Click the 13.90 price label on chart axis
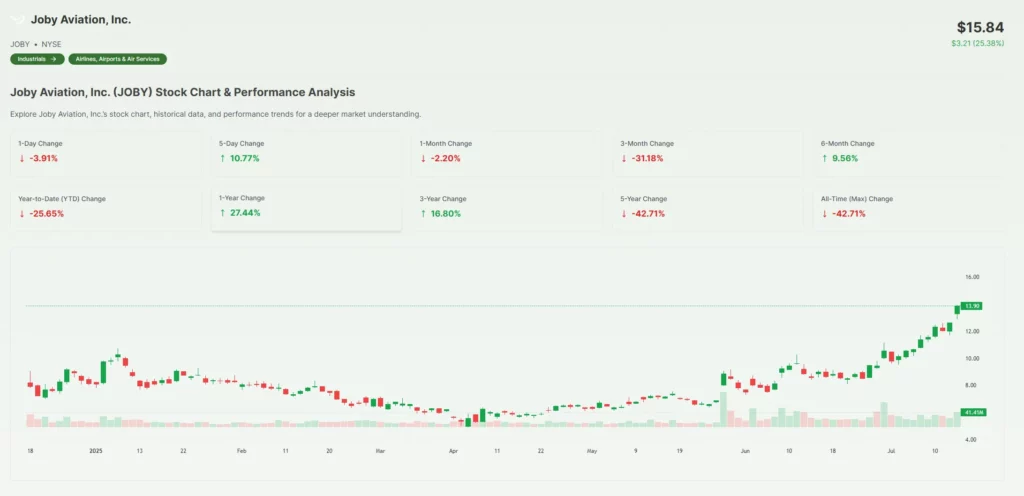The width and height of the screenshot is (1024, 496). [971, 306]
